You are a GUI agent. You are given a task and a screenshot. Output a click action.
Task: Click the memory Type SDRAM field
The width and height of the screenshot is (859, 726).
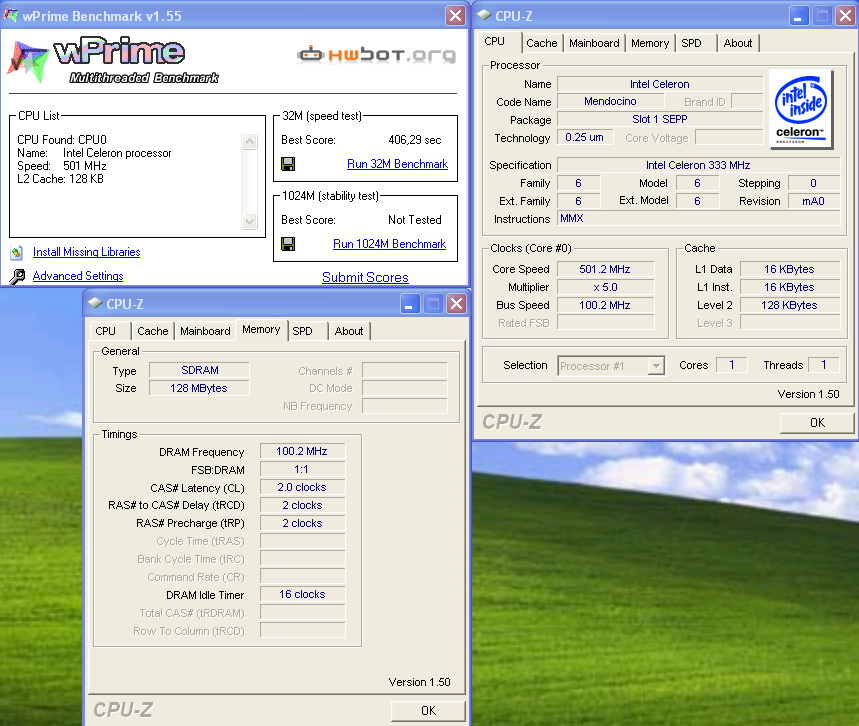(x=199, y=370)
